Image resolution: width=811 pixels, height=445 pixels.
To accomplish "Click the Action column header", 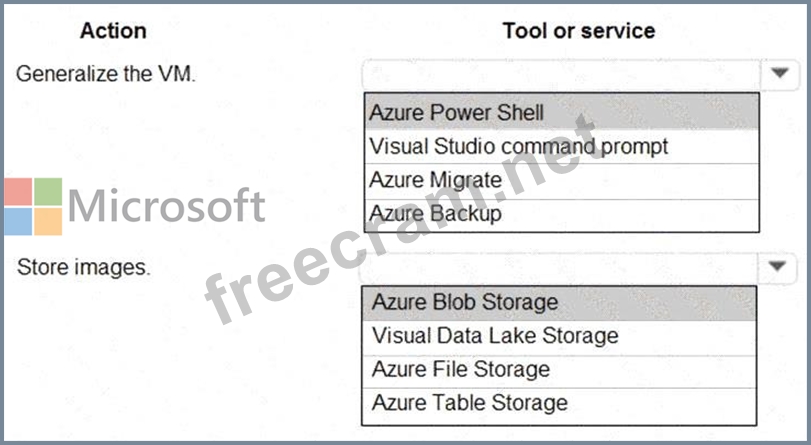I will (x=113, y=31).
